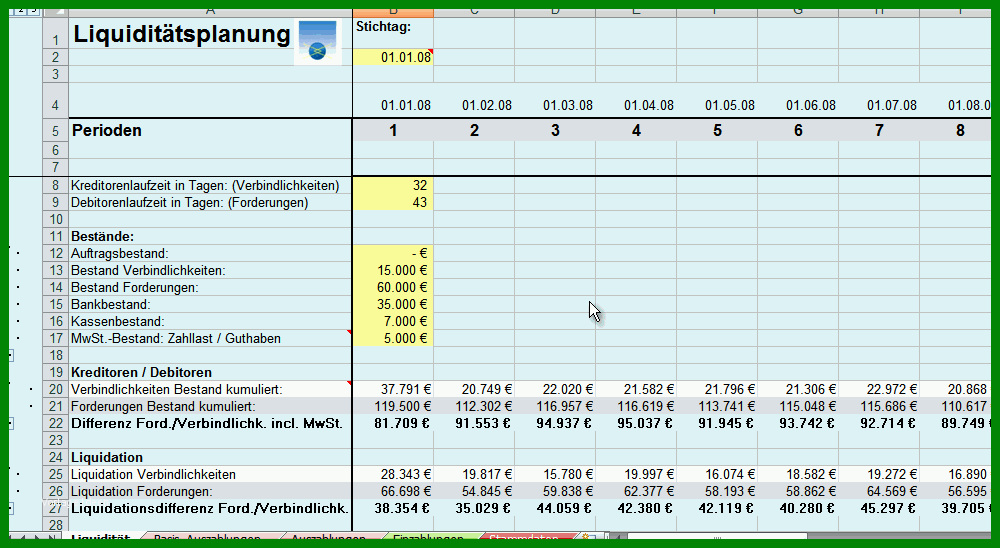
Task: Switch to the Basis_Auszahlungen sheet tab
Action: (207, 538)
